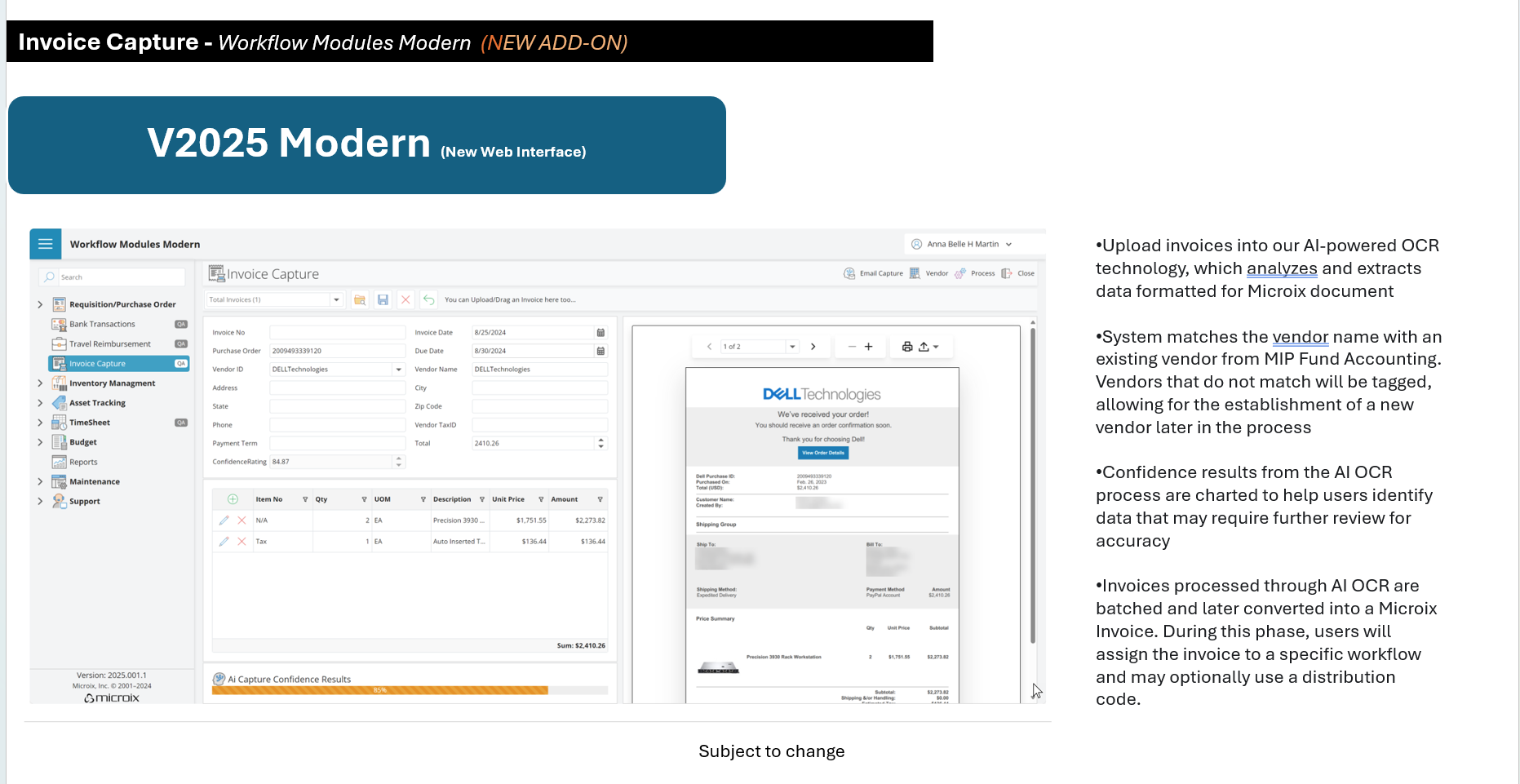Image resolution: width=1520 pixels, height=784 pixels.
Task: Click the Qty column filter icon
Action: pyautogui.click(x=364, y=499)
